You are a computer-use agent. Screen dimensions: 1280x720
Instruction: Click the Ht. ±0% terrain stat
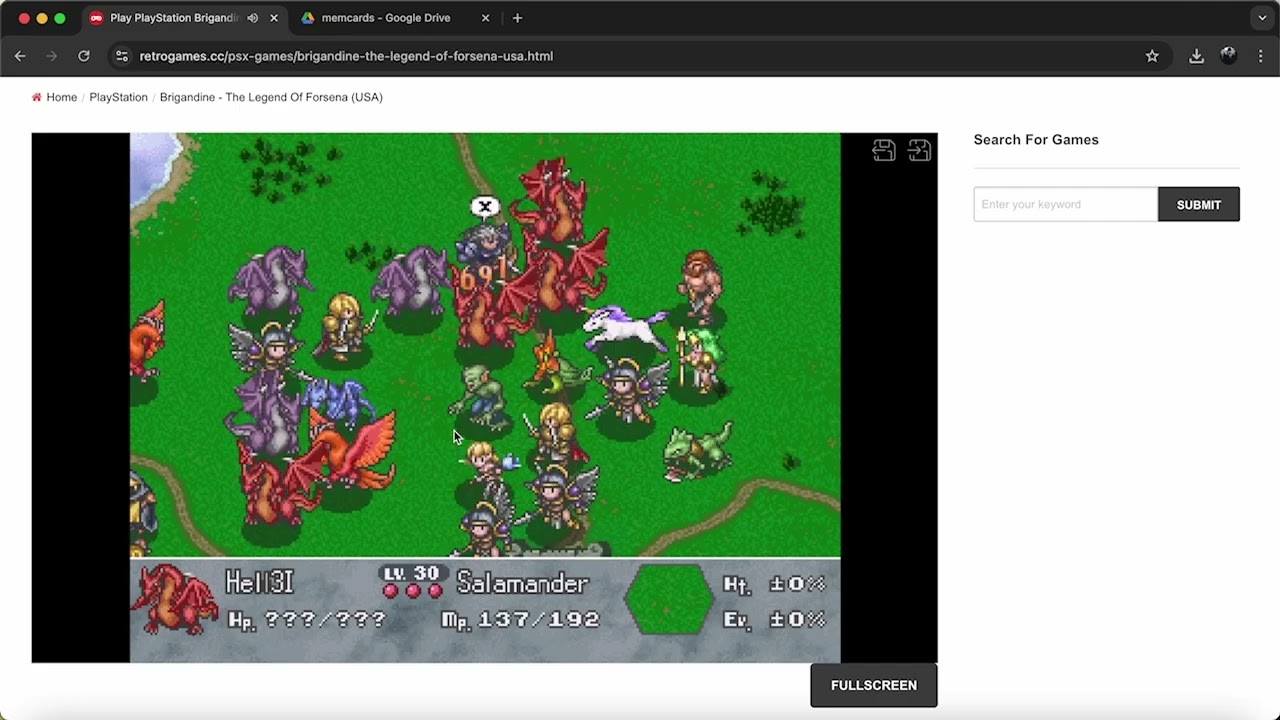click(x=775, y=584)
